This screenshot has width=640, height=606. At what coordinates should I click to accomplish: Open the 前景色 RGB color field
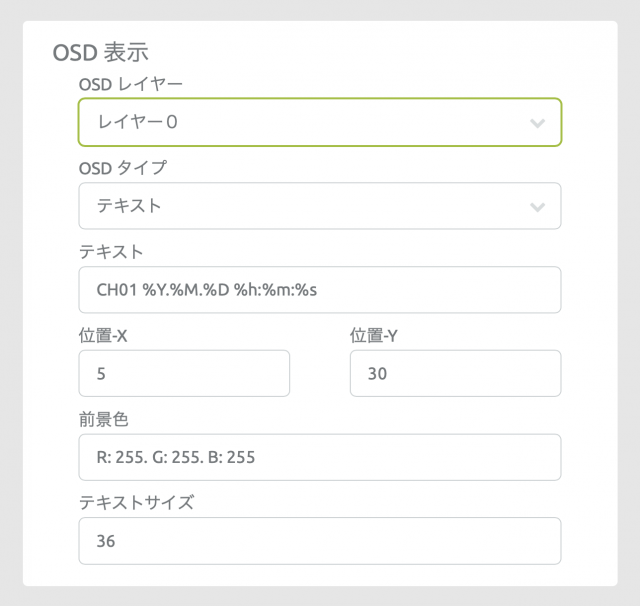click(319, 458)
